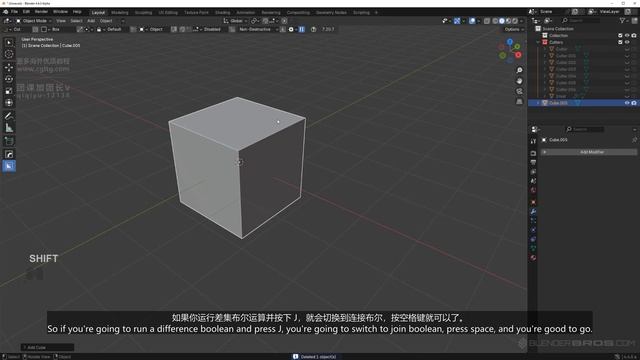Open the viewport Add menu
Viewport: 640px width, 360px height.
click(x=91, y=21)
